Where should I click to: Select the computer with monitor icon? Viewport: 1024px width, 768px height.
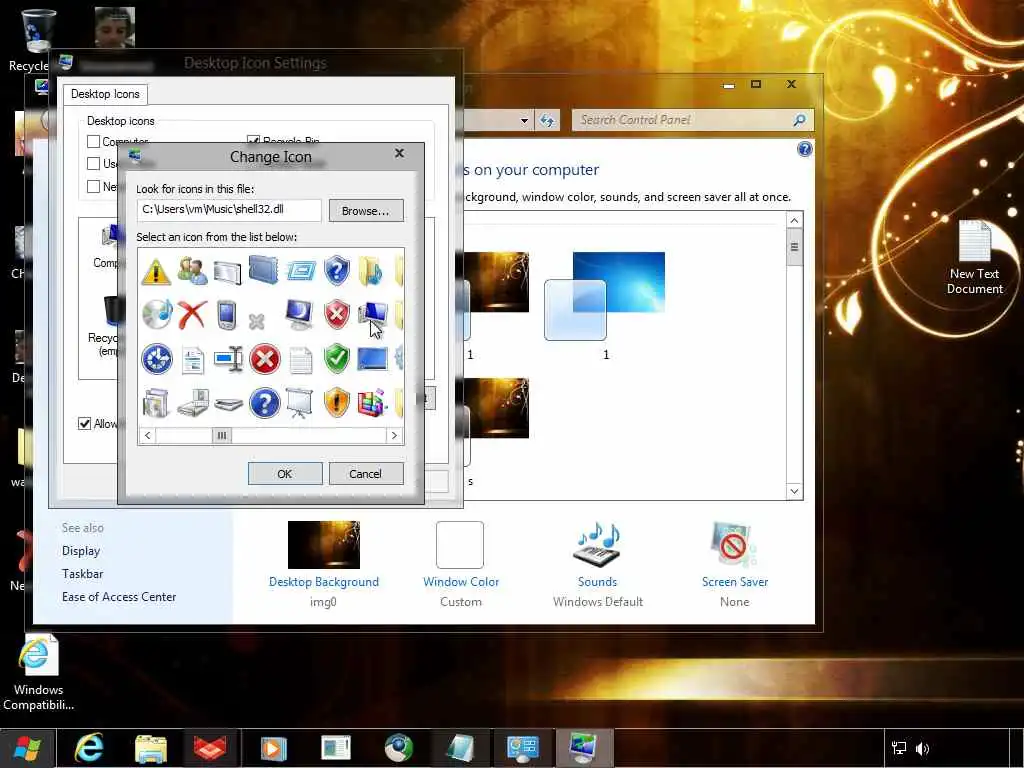(x=373, y=314)
